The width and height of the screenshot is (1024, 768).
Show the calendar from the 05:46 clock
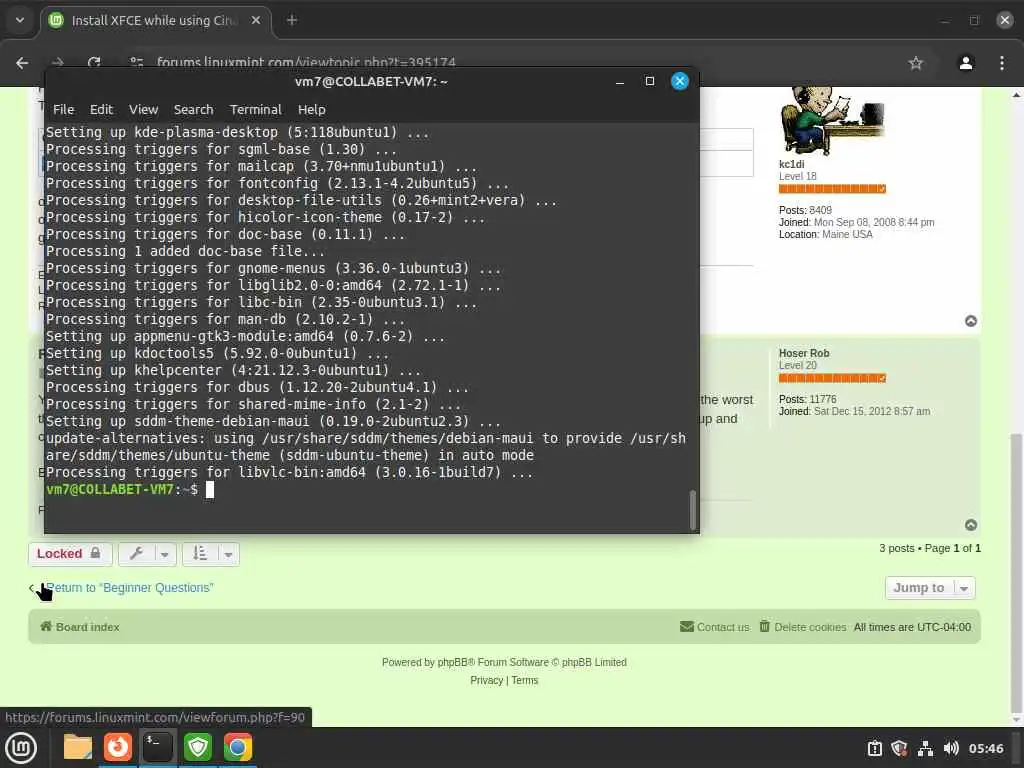coord(985,748)
